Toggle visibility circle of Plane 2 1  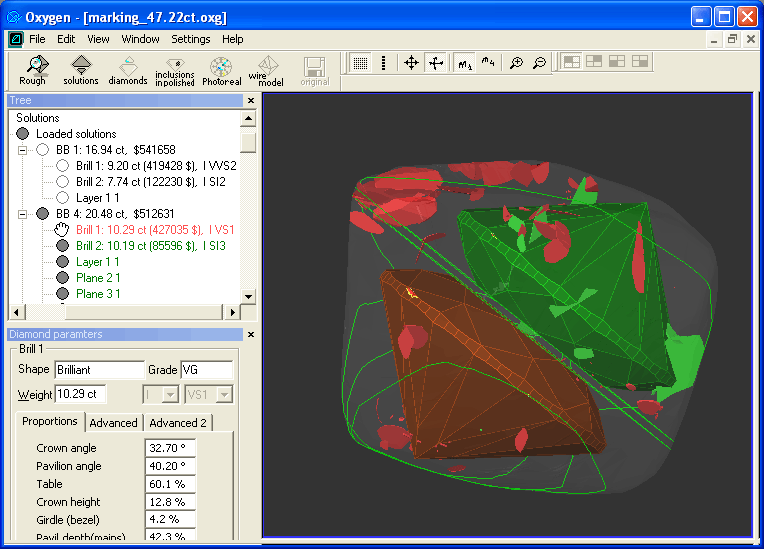coord(62,278)
